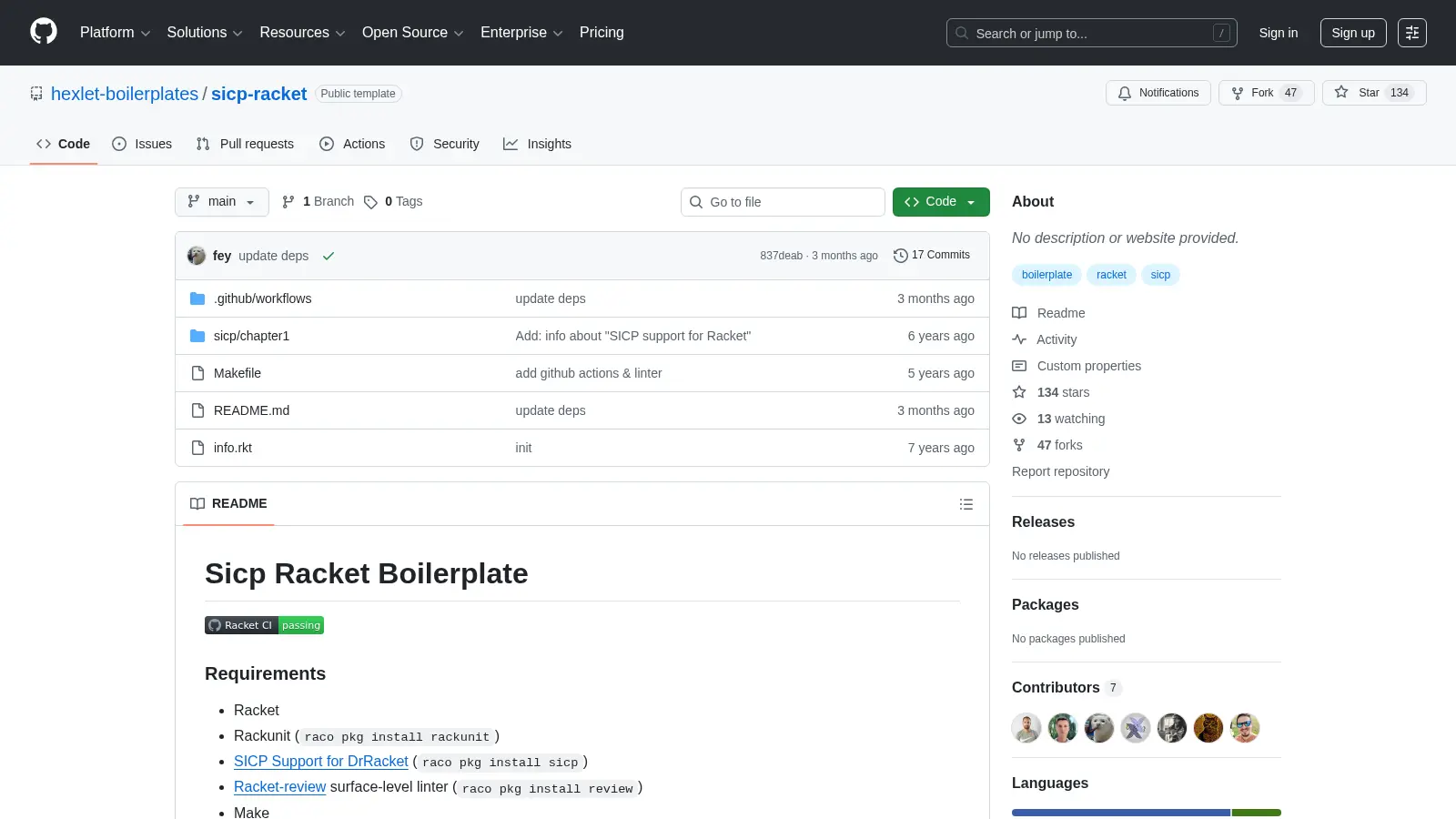Star the sicp-racket repository
This screenshot has width=1456, height=819.
pyautogui.click(x=1374, y=93)
